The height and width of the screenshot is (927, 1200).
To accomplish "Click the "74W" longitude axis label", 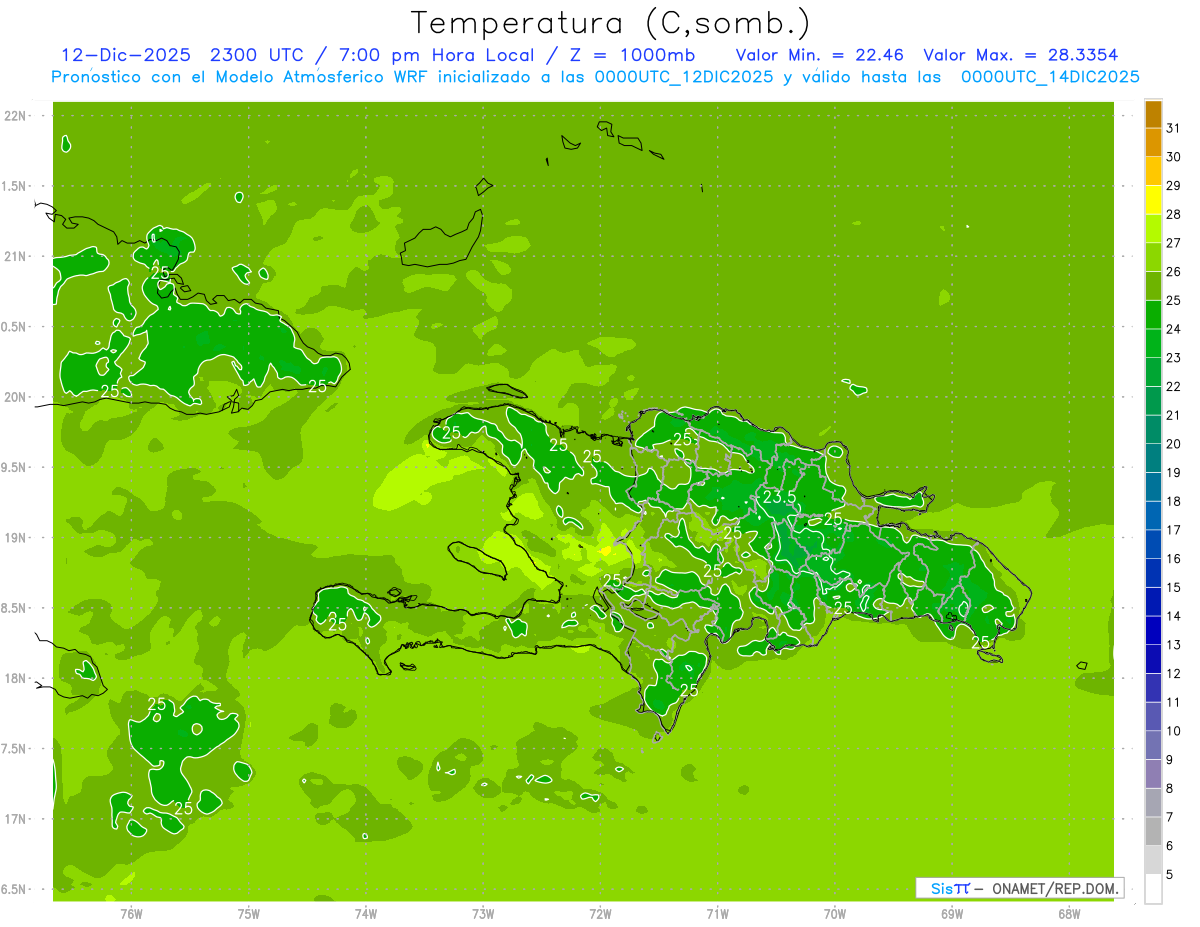I will pos(365,914).
